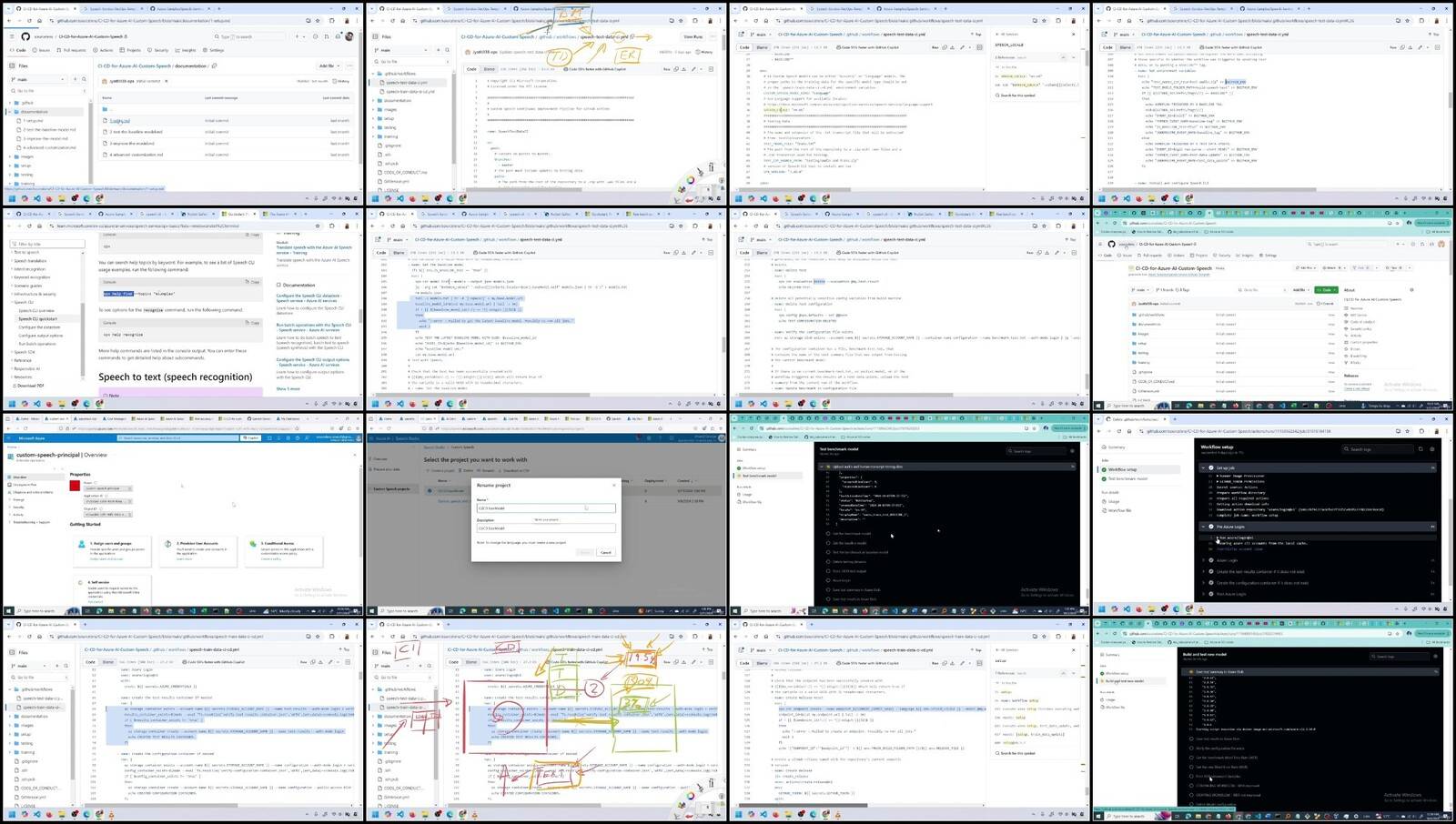Select project radio button behind Rename project dialog
Screen dimensions: 1456x824
pos(430,490)
